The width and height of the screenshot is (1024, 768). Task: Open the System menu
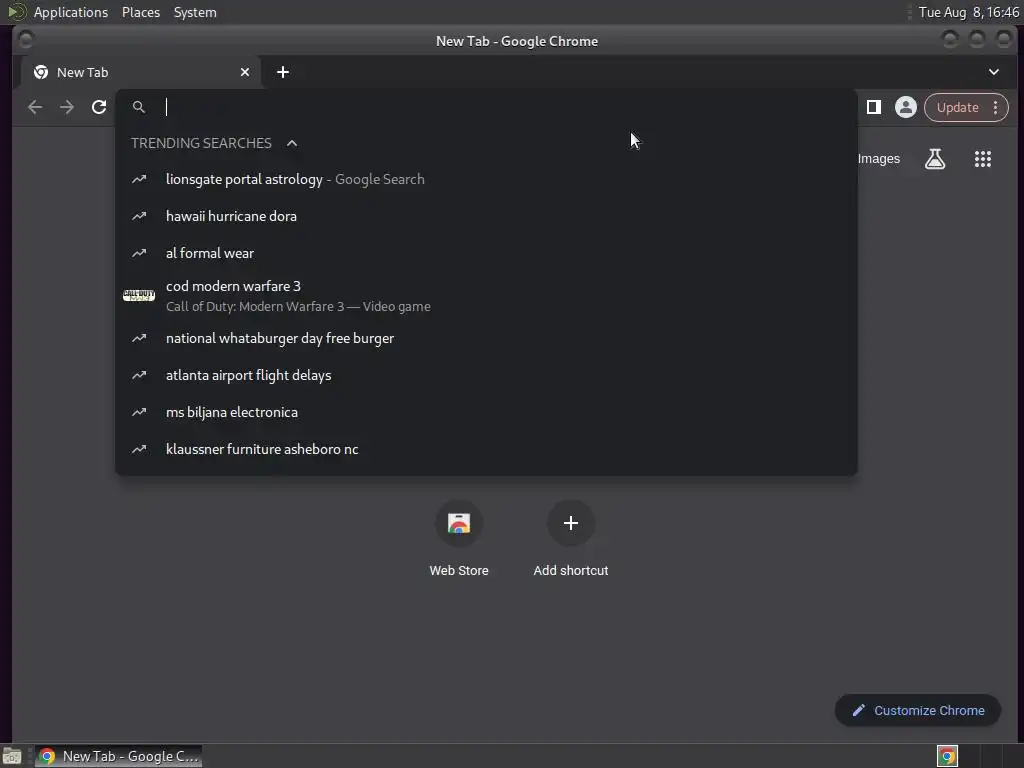click(x=195, y=12)
